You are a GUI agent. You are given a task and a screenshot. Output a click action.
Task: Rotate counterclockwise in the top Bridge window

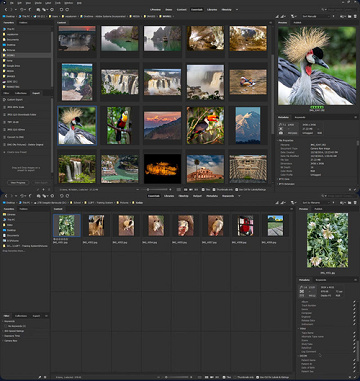pyautogui.click(x=61, y=9)
